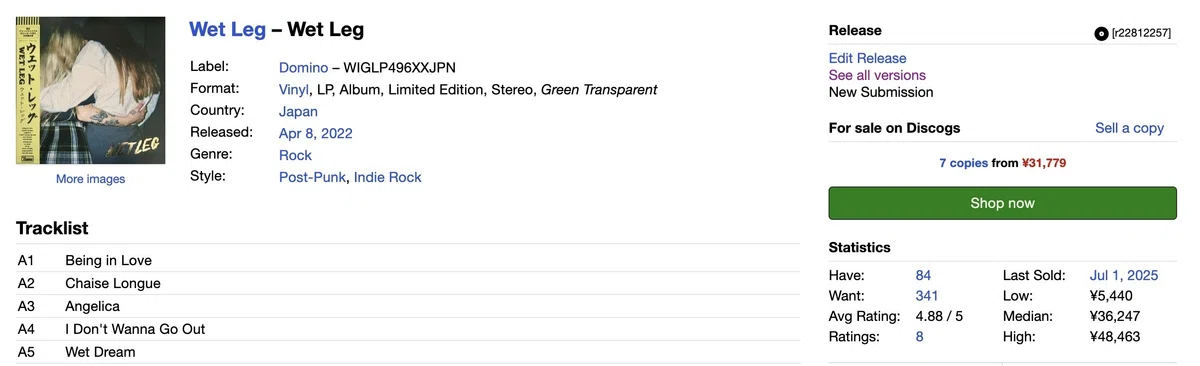Click the Edit Release link
This screenshot has height=366, width=1200.
[868, 58]
